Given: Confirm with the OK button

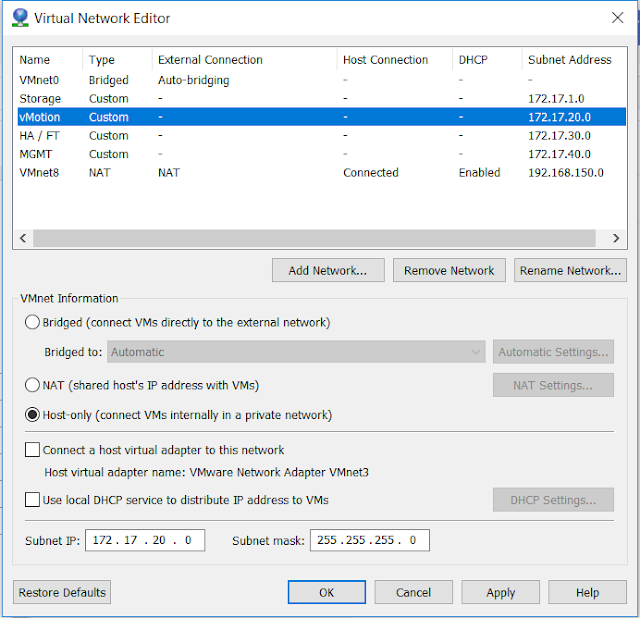Looking at the screenshot, I should (327, 592).
